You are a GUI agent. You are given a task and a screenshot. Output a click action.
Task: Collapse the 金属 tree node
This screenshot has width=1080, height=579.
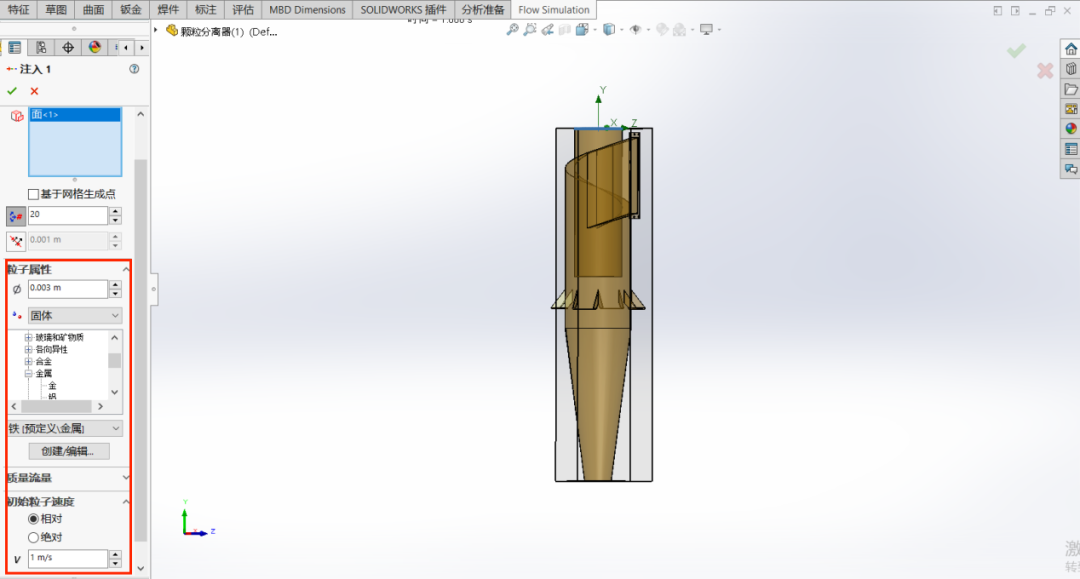point(28,373)
